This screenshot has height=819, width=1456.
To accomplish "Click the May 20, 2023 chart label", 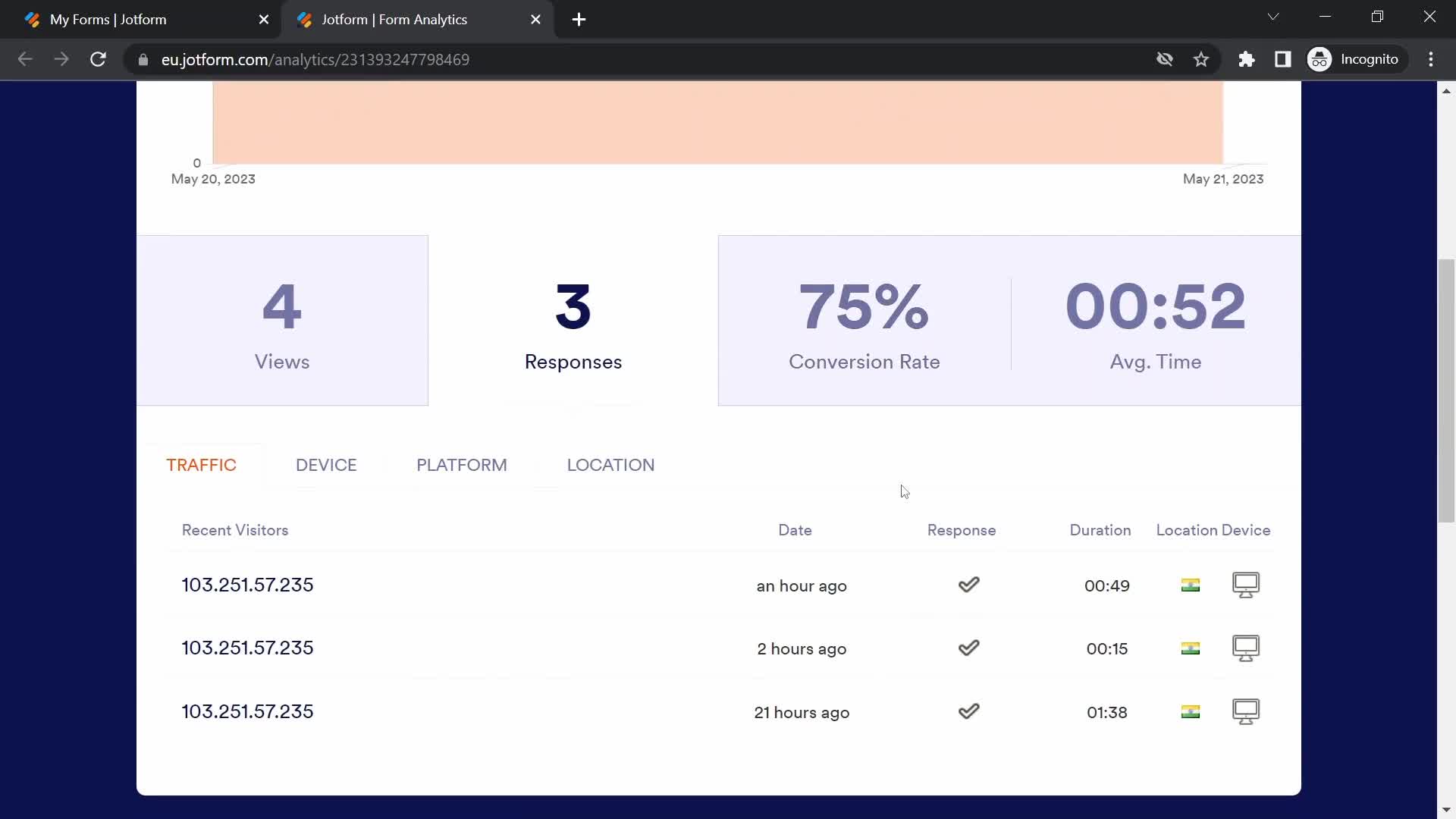I will 213,179.
